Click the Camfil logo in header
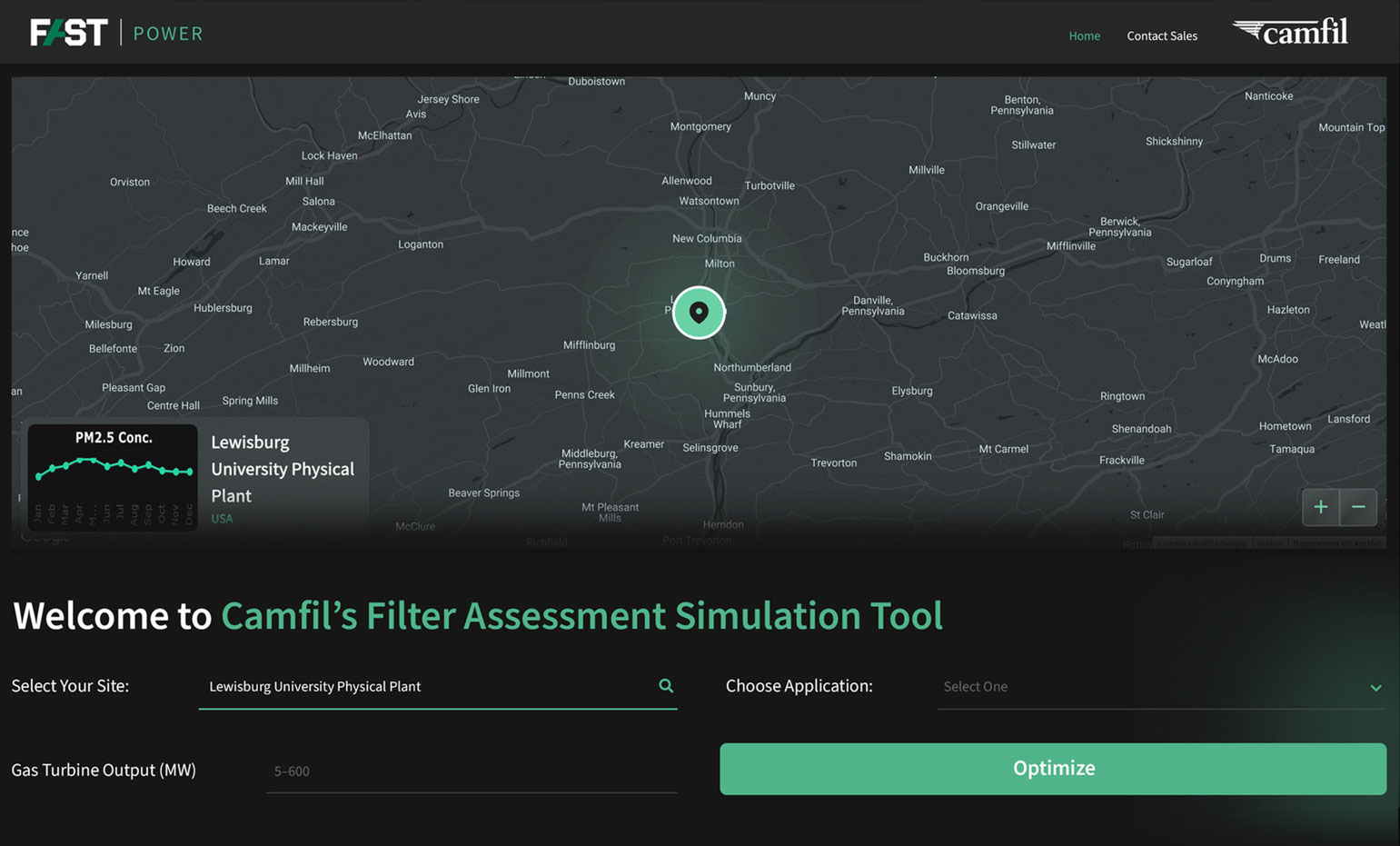This screenshot has height=846, width=1400. click(1290, 33)
